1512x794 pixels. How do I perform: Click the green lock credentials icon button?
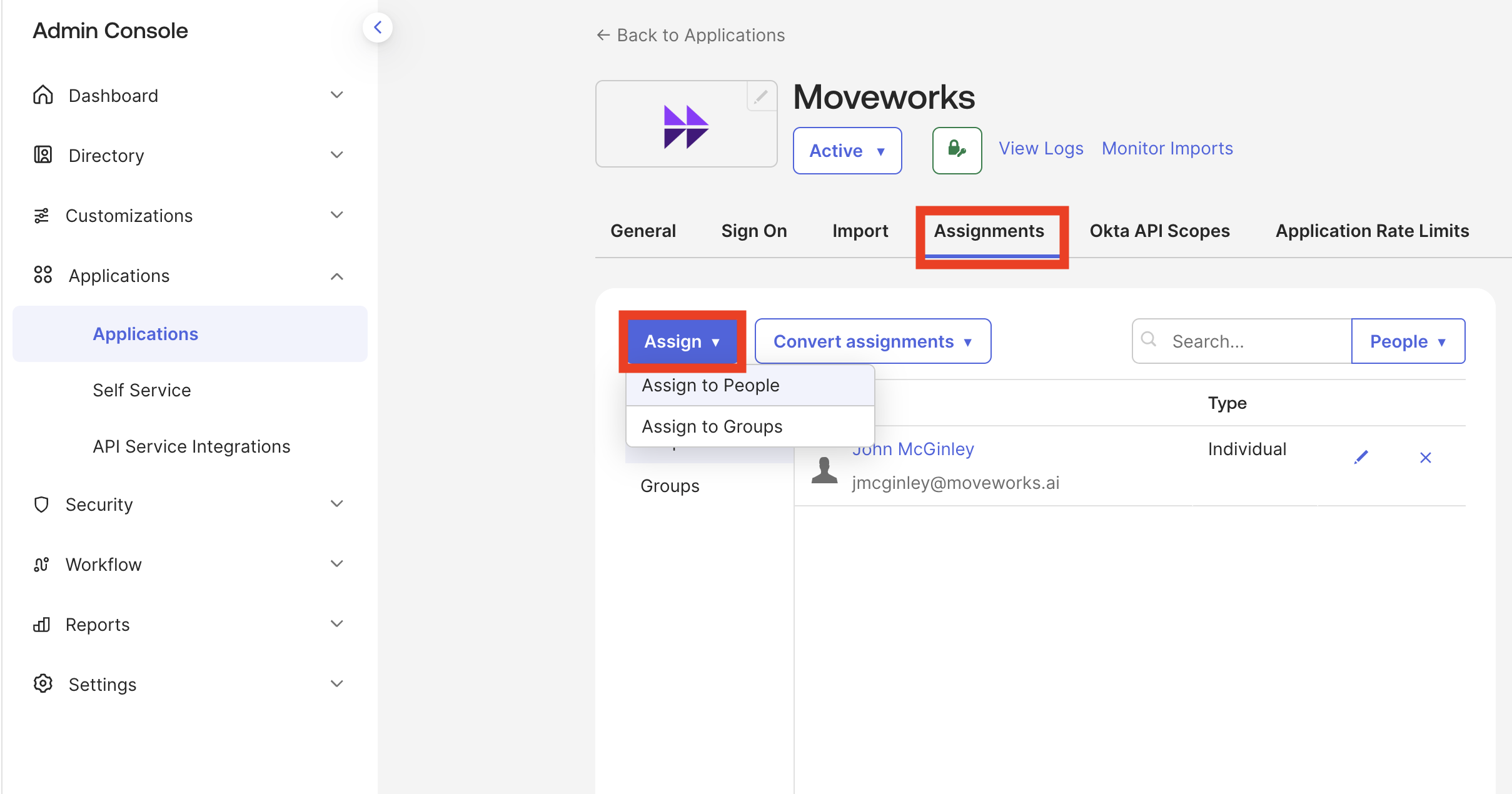957,150
